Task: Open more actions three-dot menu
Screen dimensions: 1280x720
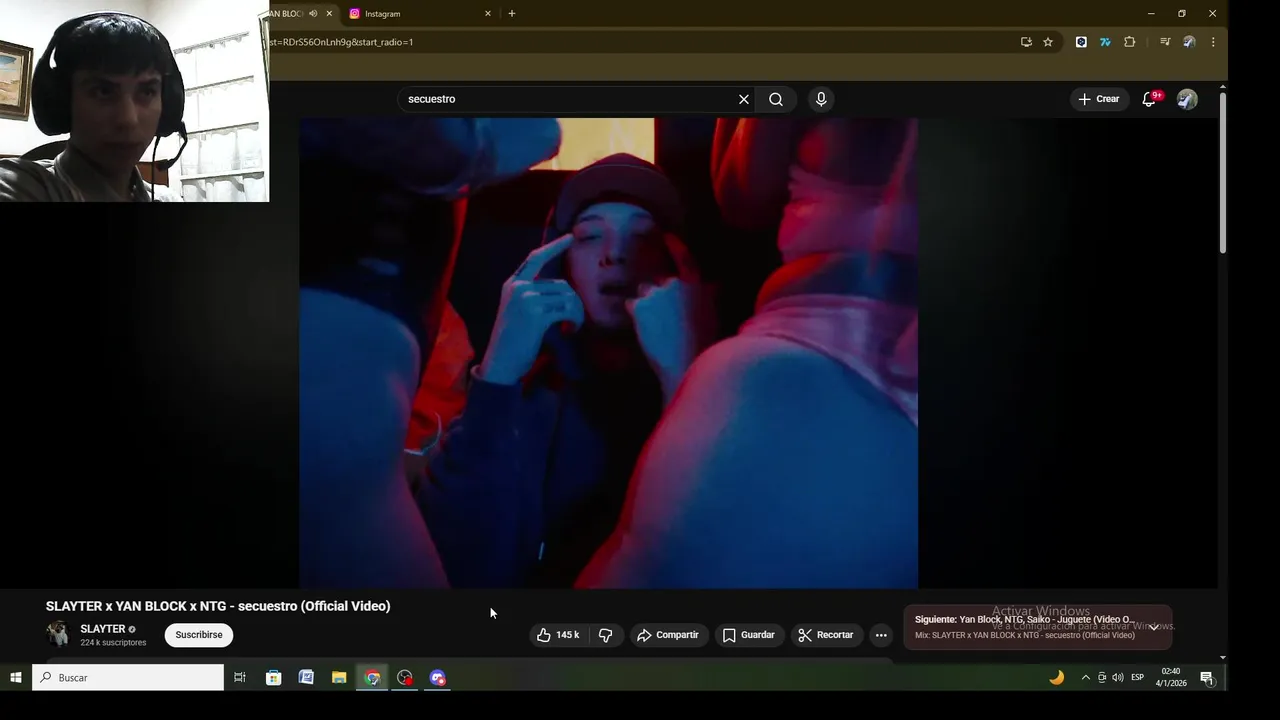Action: pos(881,635)
